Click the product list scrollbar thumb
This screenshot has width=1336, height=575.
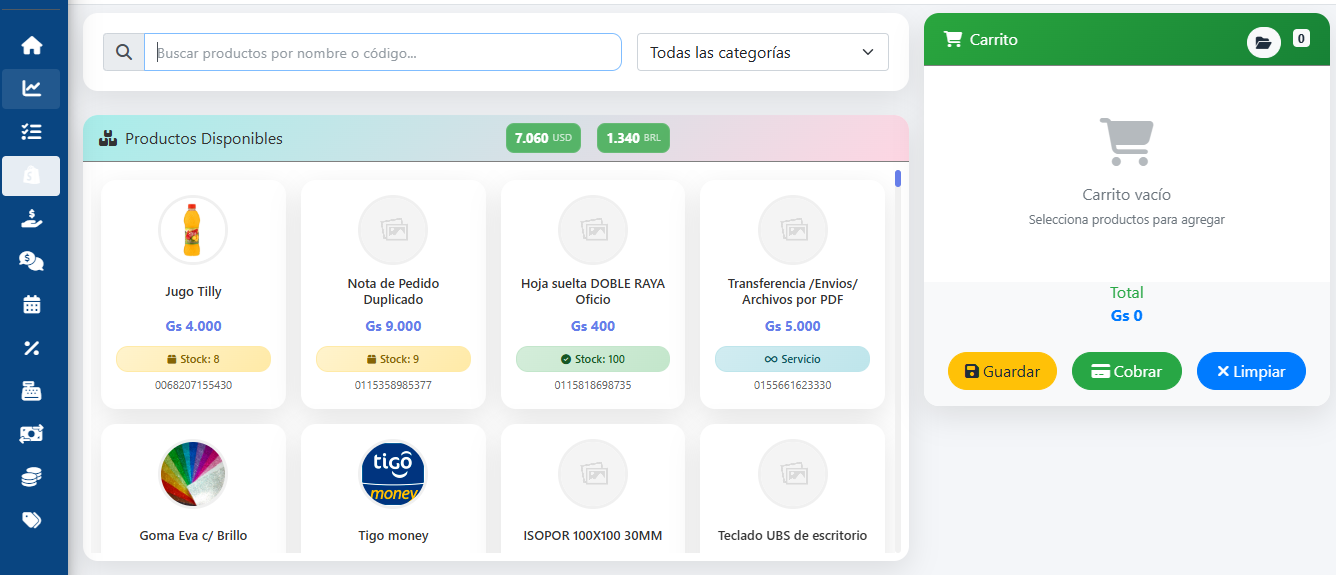point(898,179)
